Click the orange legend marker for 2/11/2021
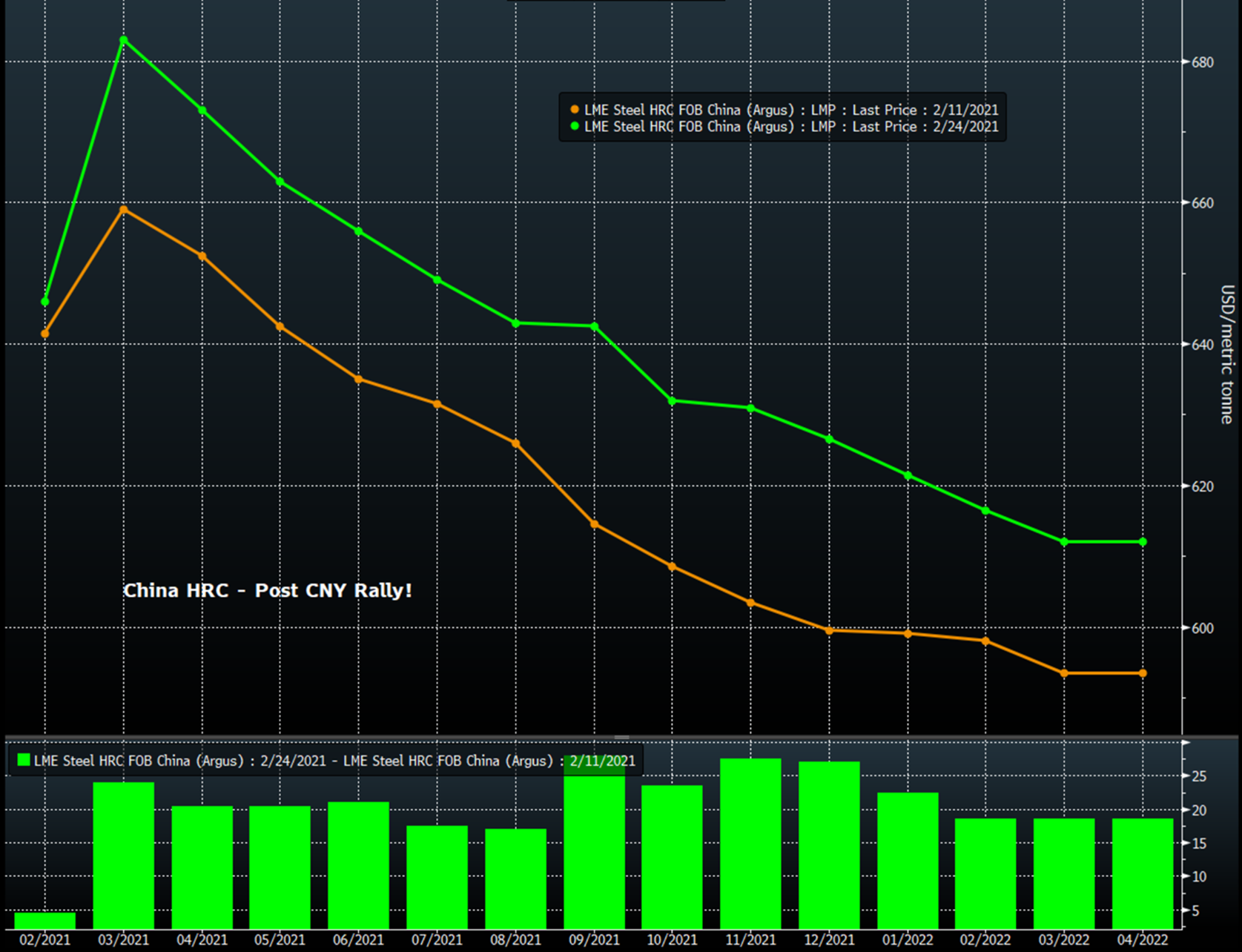This screenshot has width=1242, height=952. pyautogui.click(x=575, y=110)
